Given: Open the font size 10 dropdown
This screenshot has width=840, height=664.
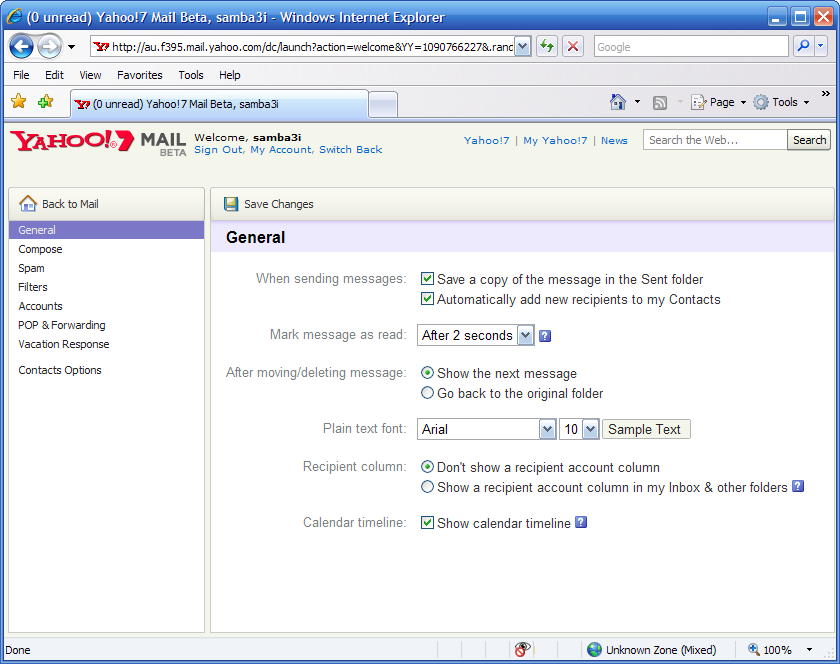Looking at the screenshot, I should click(589, 429).
